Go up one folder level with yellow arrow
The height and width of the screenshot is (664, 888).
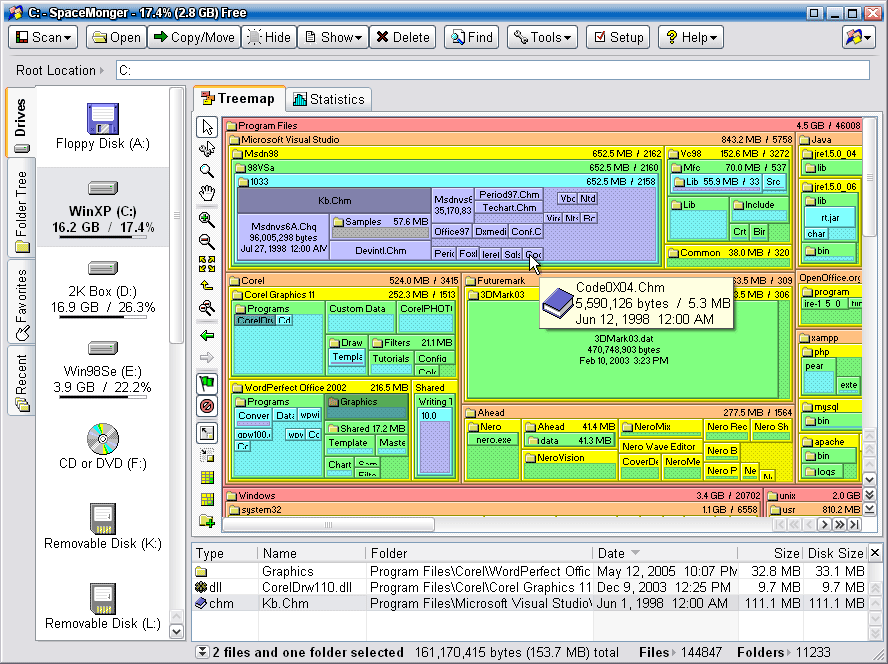pyautogui.click(x=207, y=286)
